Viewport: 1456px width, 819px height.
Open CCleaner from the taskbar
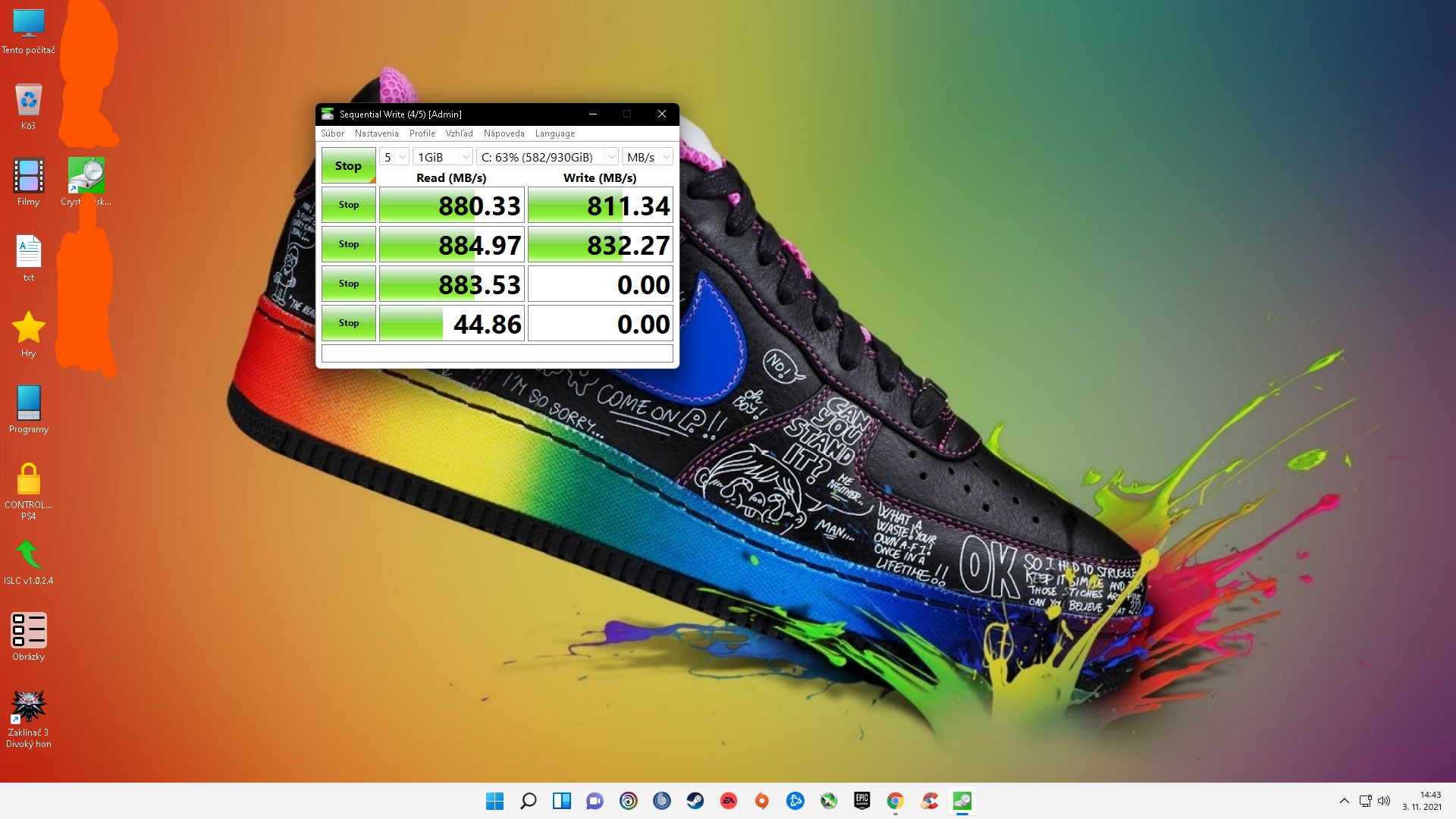[928, 801]
